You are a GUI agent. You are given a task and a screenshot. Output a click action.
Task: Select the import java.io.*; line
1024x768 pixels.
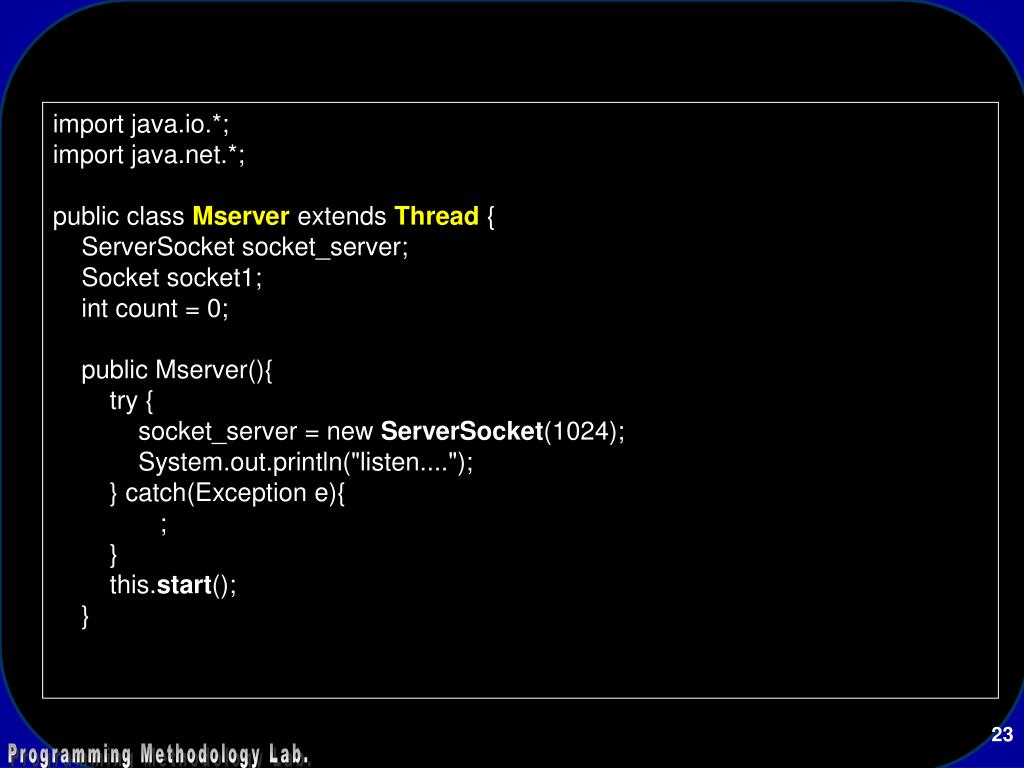[x=141, y=124]
